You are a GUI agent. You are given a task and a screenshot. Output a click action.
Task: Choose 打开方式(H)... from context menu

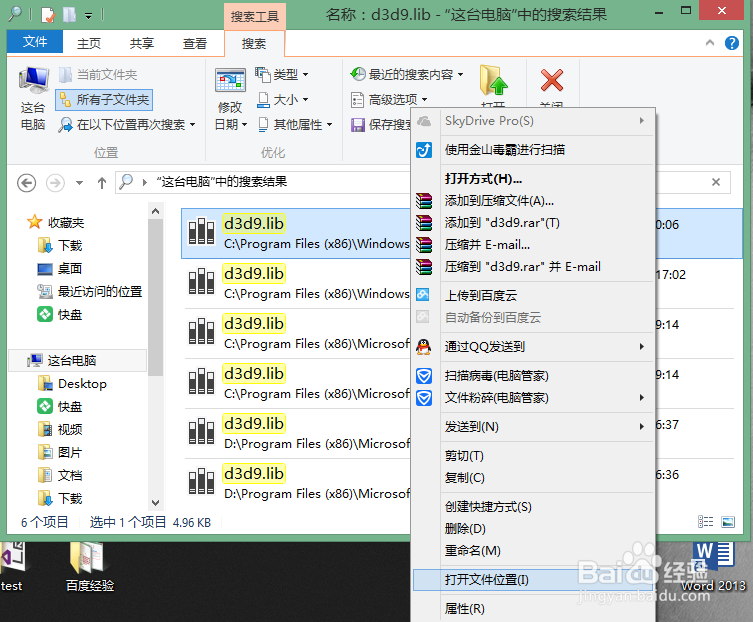tap(533, 179)
